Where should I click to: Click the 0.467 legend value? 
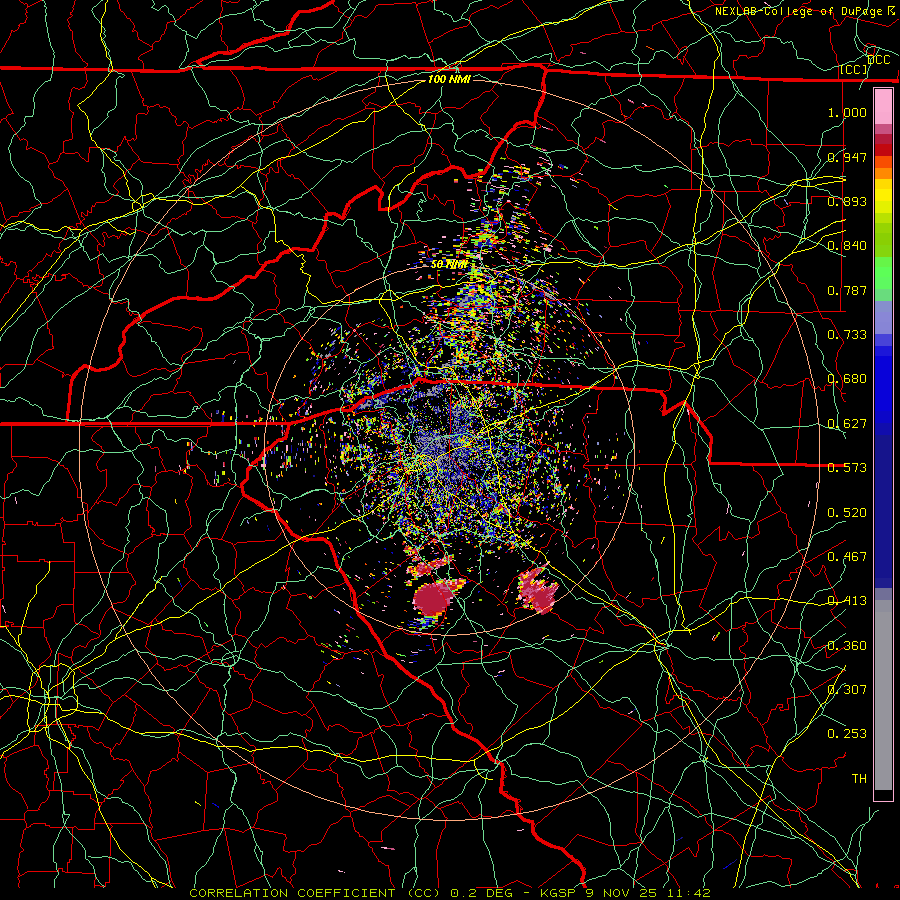[847, 557]
